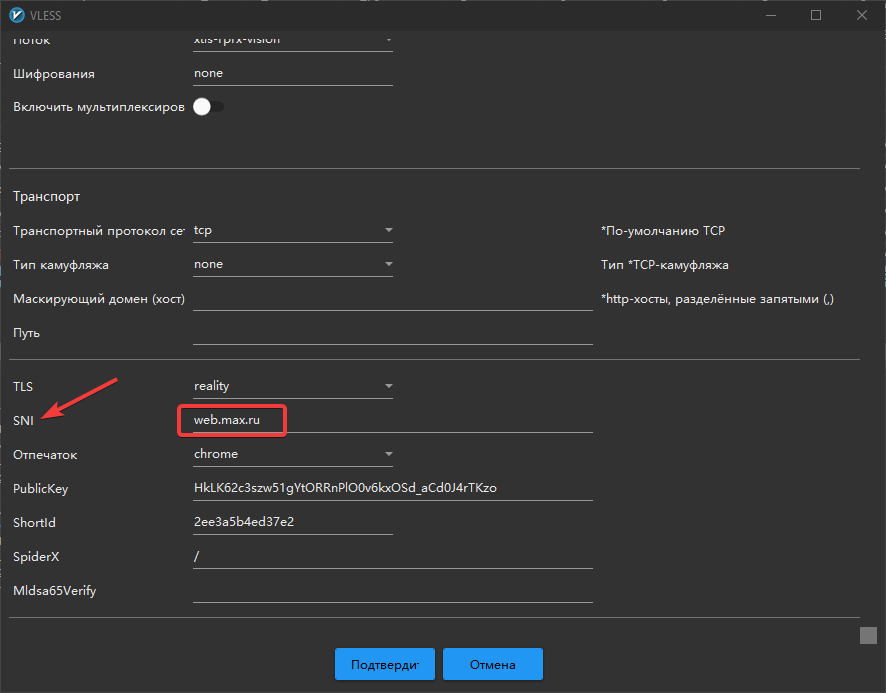Click the PublicKey input field
Viewport: 886px width, 693px height.
pos(393,488)
